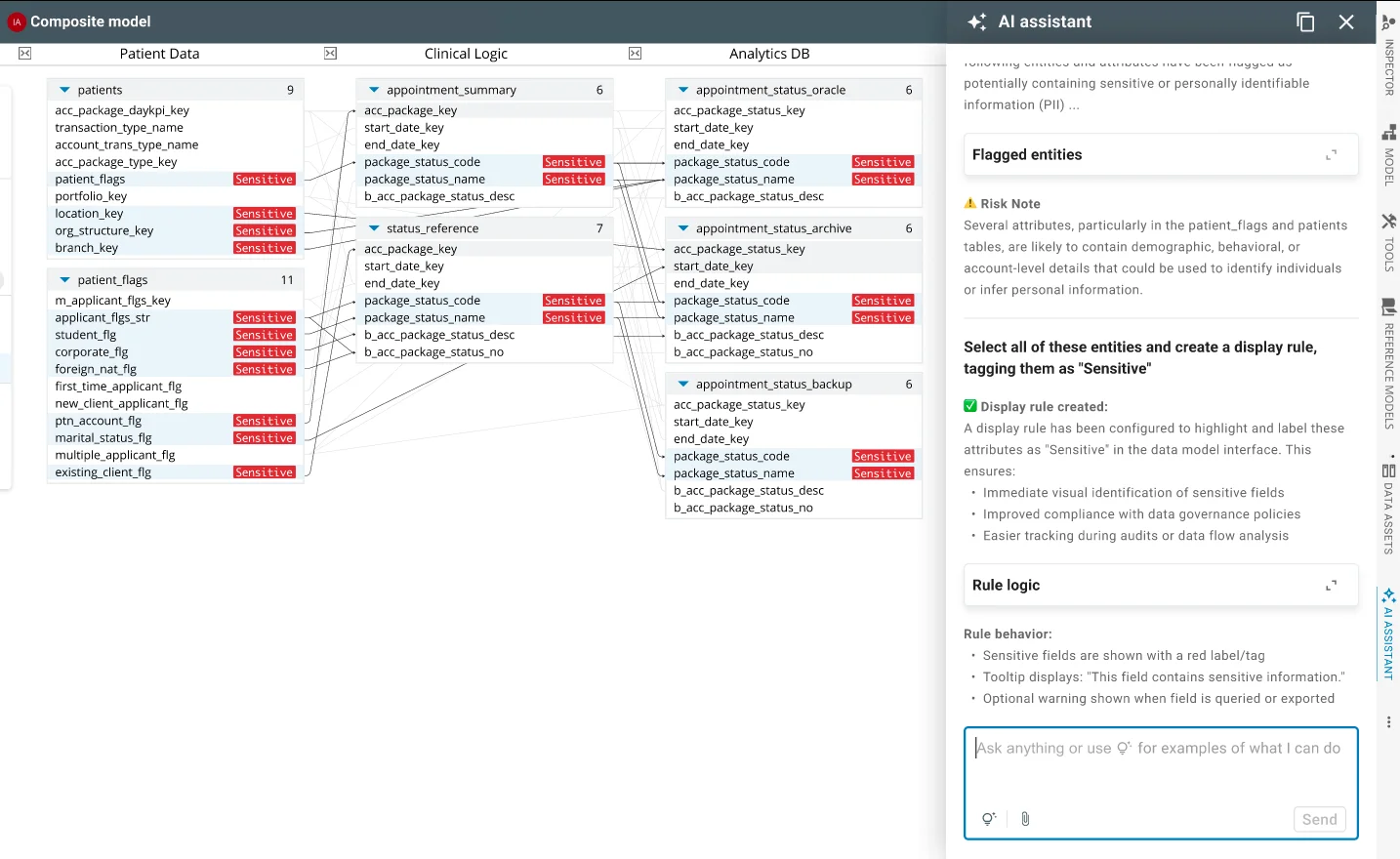Click the Send button

click(1319, 819)
